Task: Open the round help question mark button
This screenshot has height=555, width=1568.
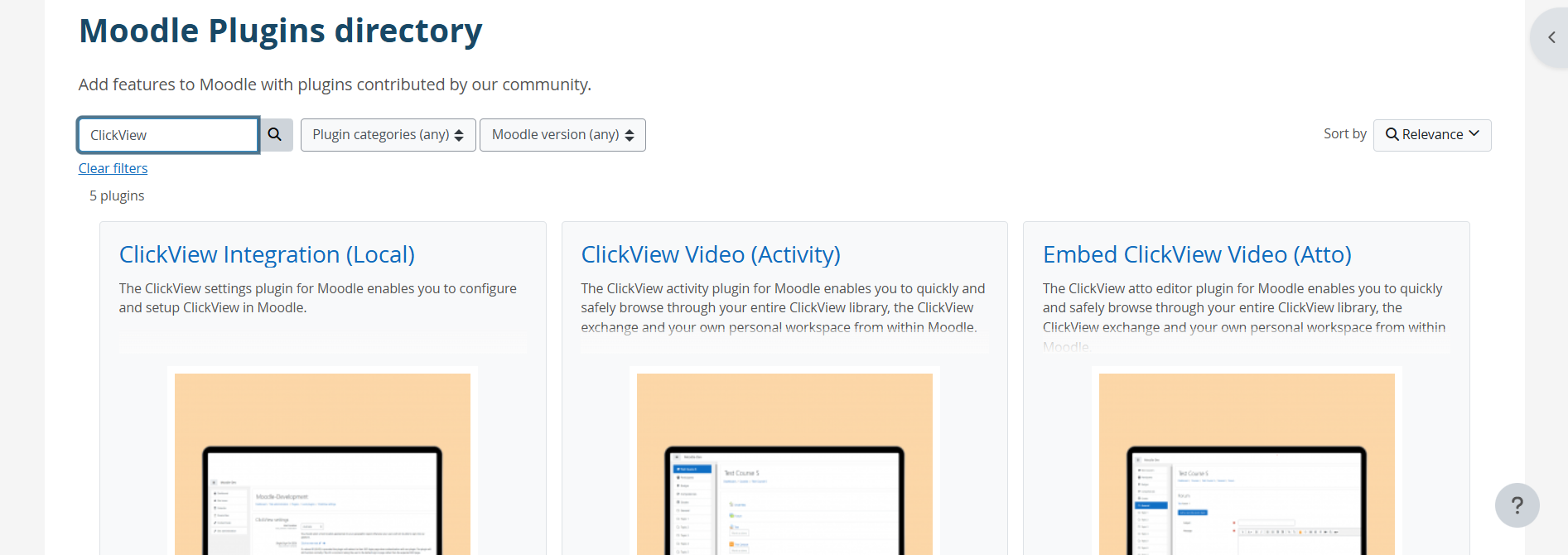Action: [x=1517, y=505]
